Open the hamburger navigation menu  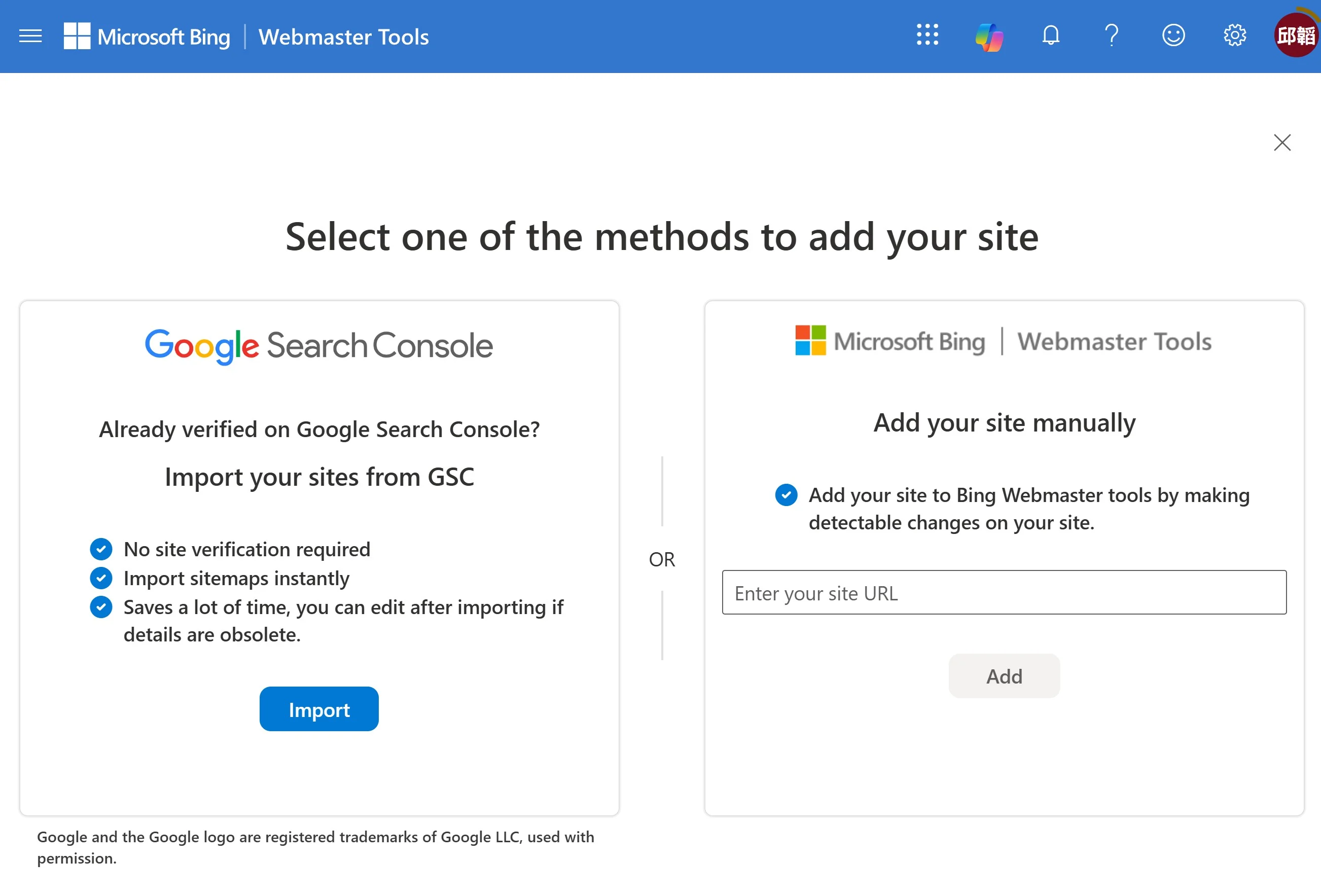[30, 37]
